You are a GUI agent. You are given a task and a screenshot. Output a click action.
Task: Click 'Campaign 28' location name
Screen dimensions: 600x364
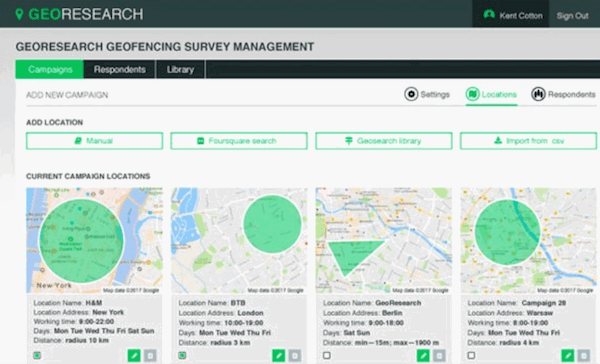[x=544, y=303]
